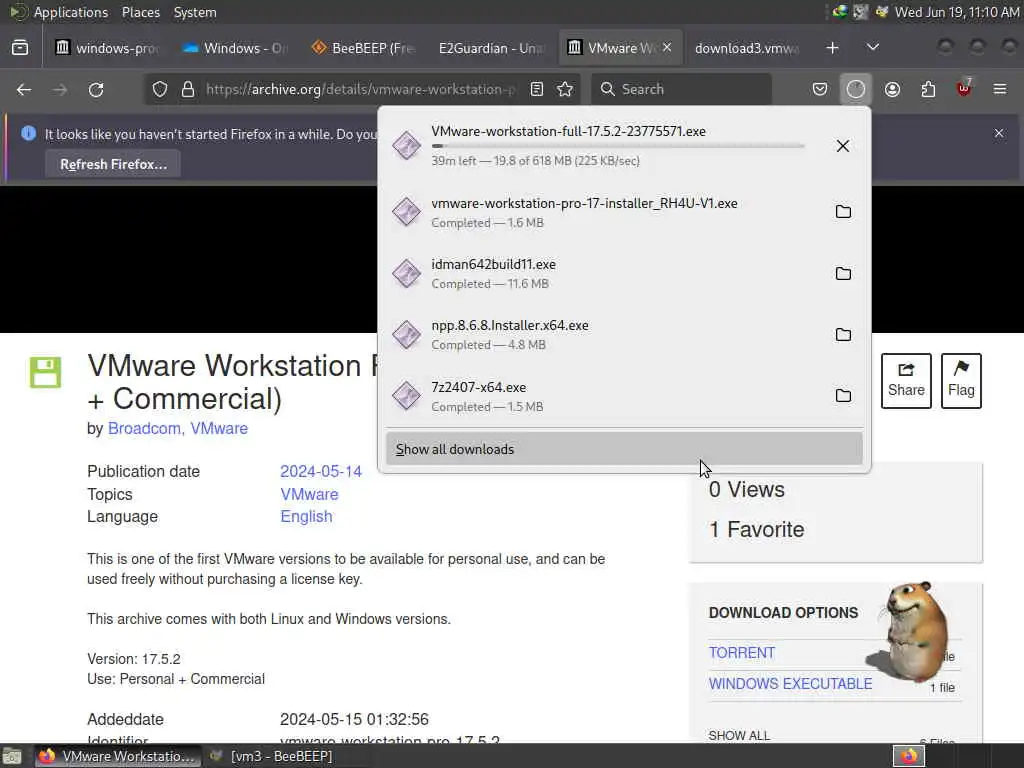
Task: Switch to the download3.vmware tab
Action: click(747, 48)
